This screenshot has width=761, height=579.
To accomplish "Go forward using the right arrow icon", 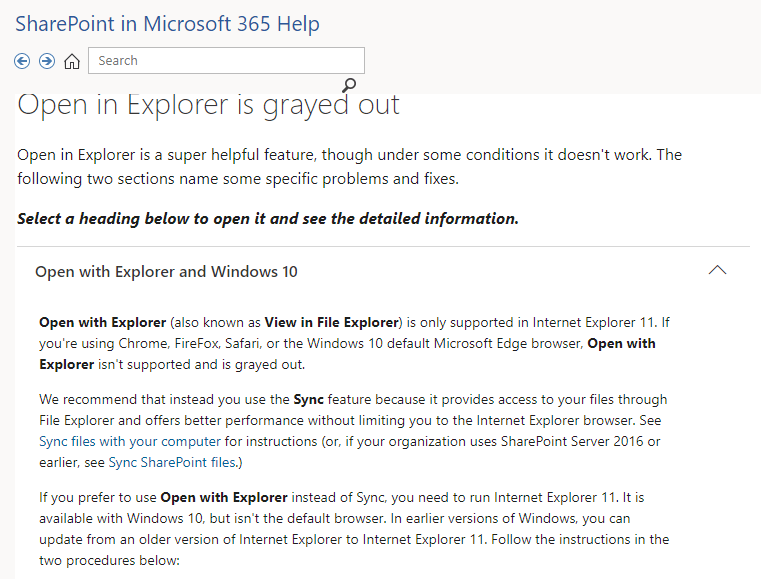I will pyautogui.click(x=47, y=61).
